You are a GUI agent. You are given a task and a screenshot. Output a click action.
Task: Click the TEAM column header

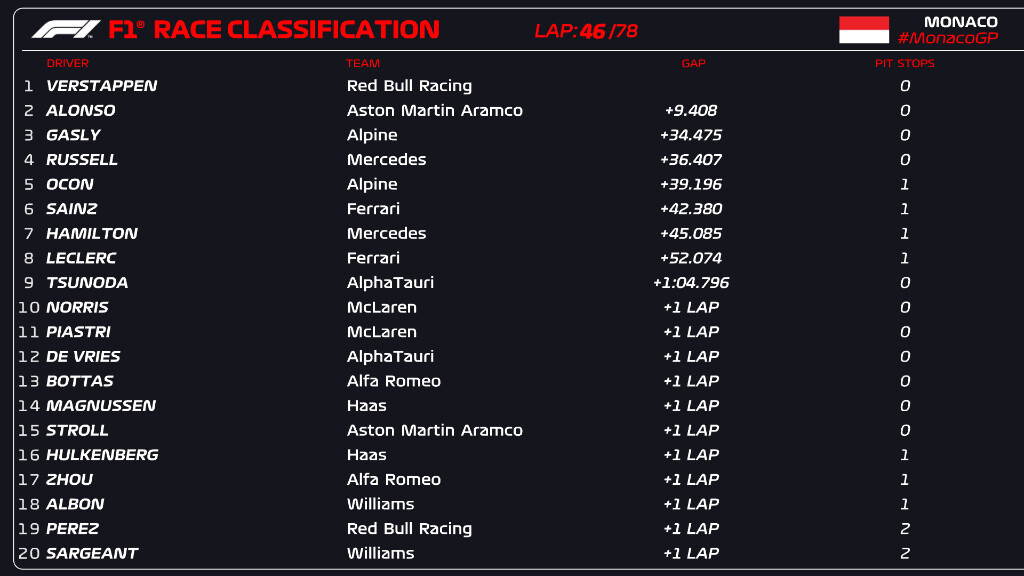(x=363, y=63)
